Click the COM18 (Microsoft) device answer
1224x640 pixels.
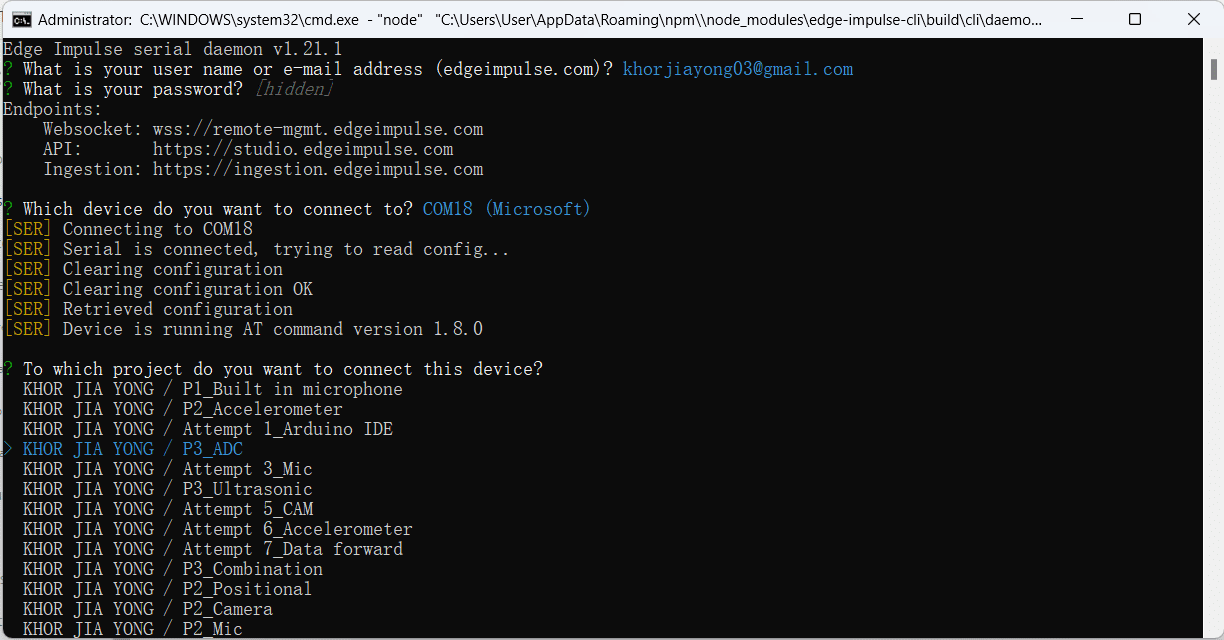506,209
